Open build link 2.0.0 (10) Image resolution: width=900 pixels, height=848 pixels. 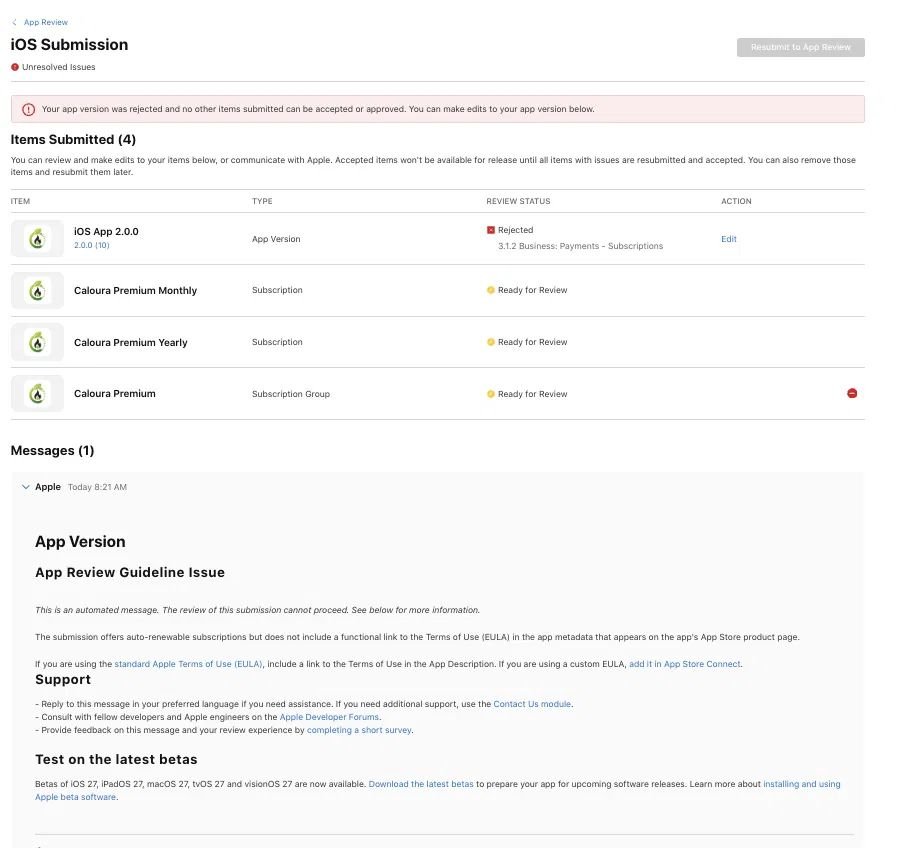coord(91,245)
